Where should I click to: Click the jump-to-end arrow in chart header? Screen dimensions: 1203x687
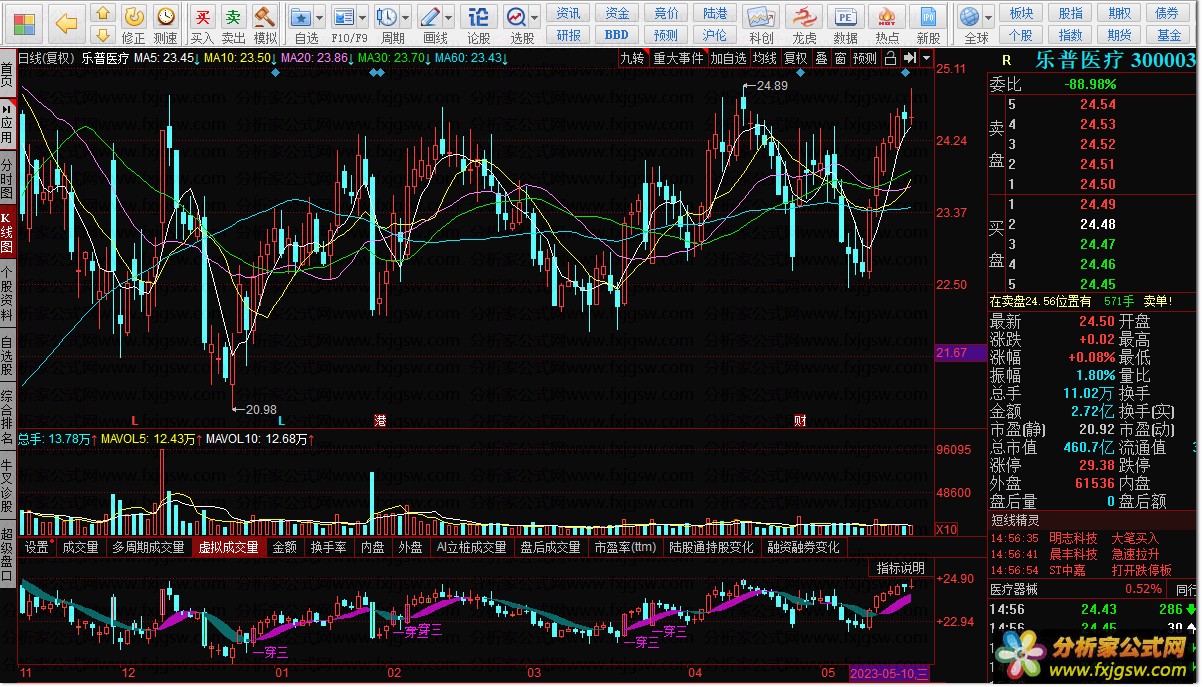coord(910,58)
